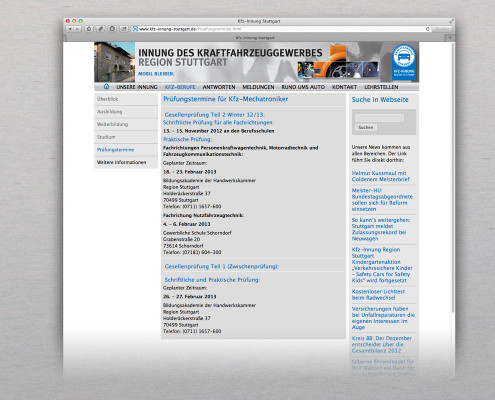Open the MELDUNGEN menu
Image resolution: width=495 pixels, height=400 pixels.
[258, 87]
